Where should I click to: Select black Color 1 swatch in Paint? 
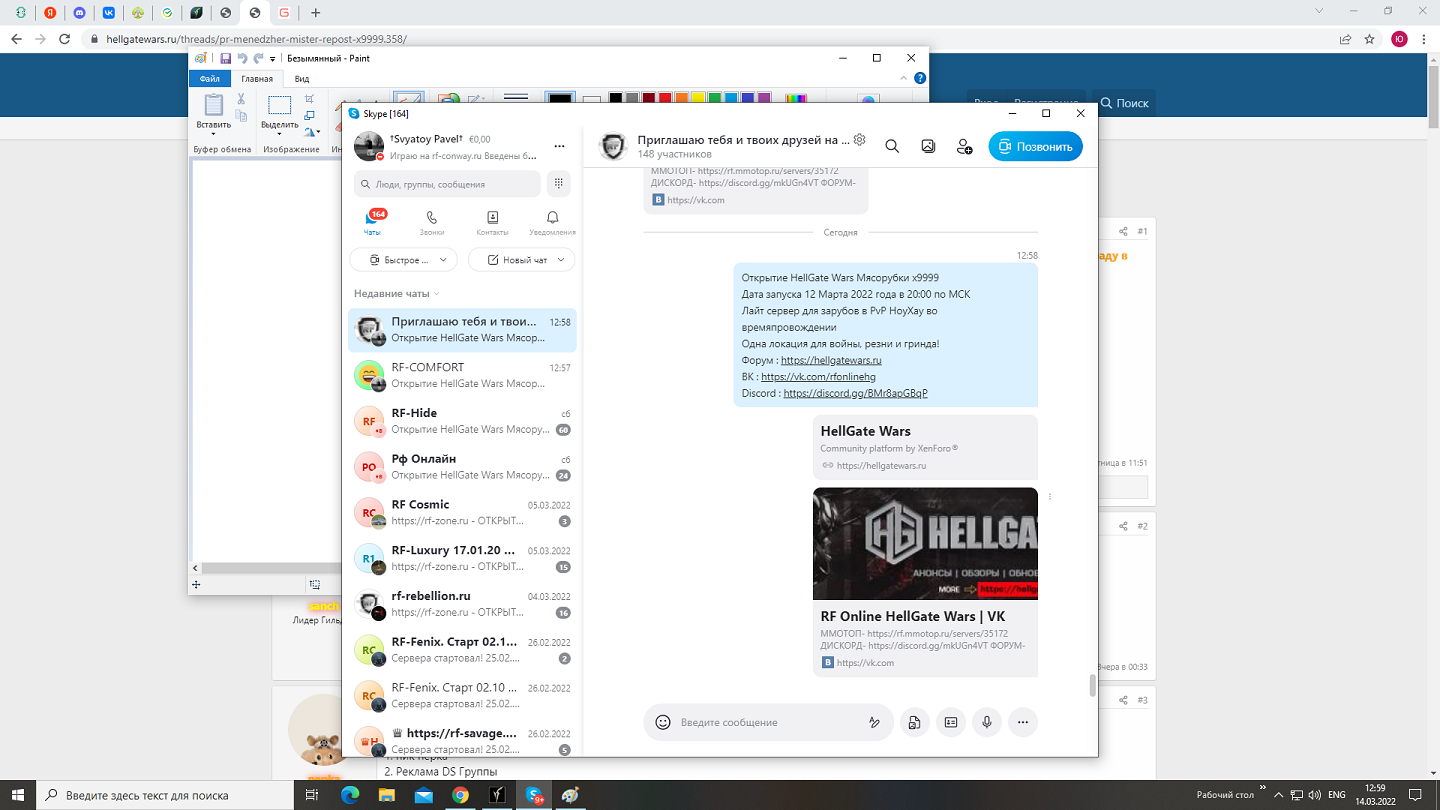click(x=560, y=99)
